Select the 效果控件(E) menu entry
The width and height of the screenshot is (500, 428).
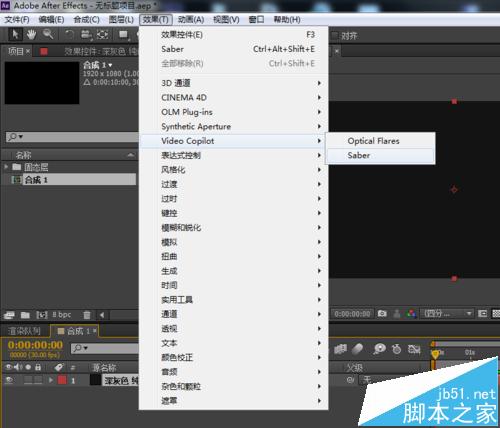(x=233, y=35)
